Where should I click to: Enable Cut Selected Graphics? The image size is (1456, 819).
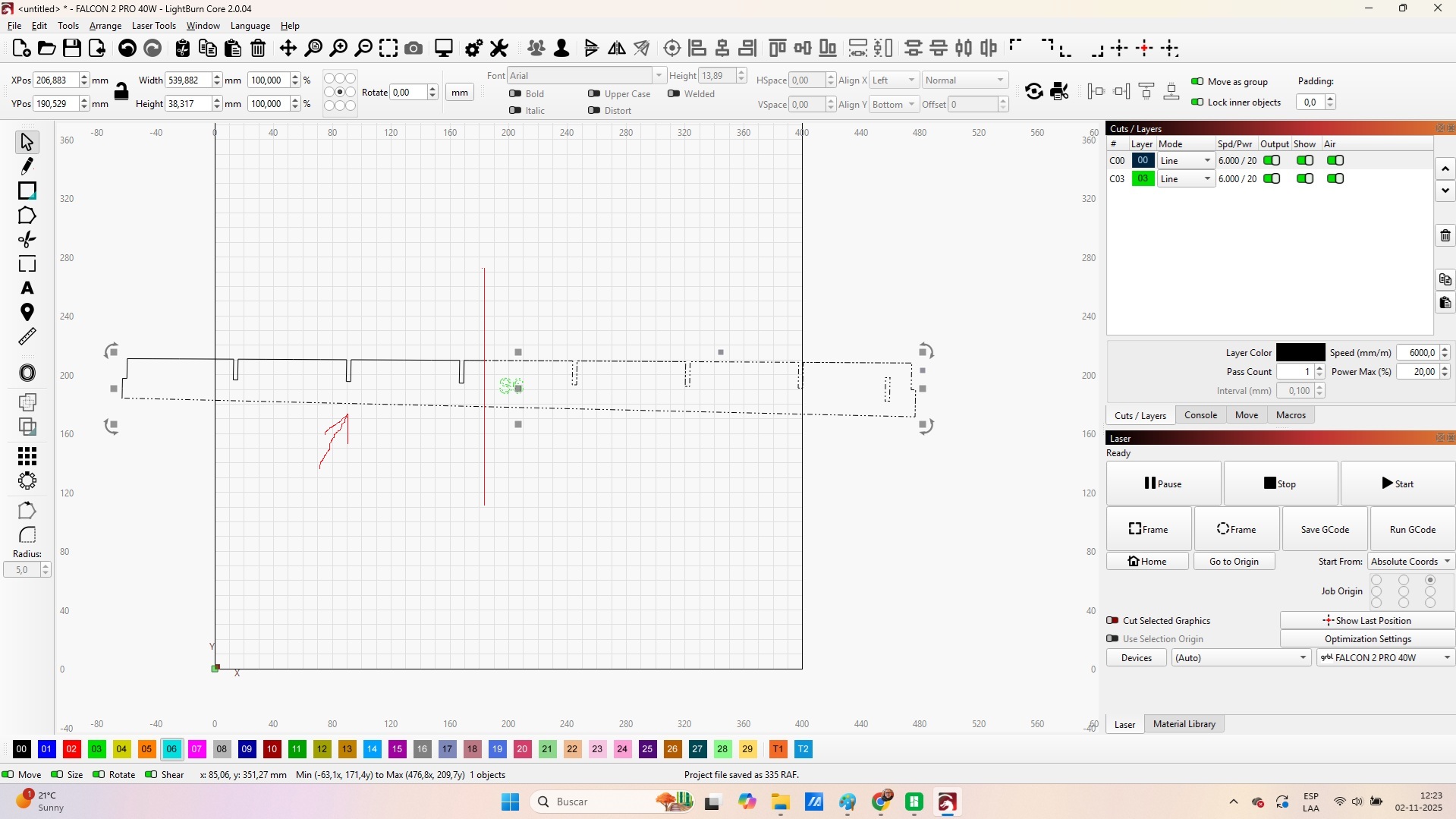1112,620
